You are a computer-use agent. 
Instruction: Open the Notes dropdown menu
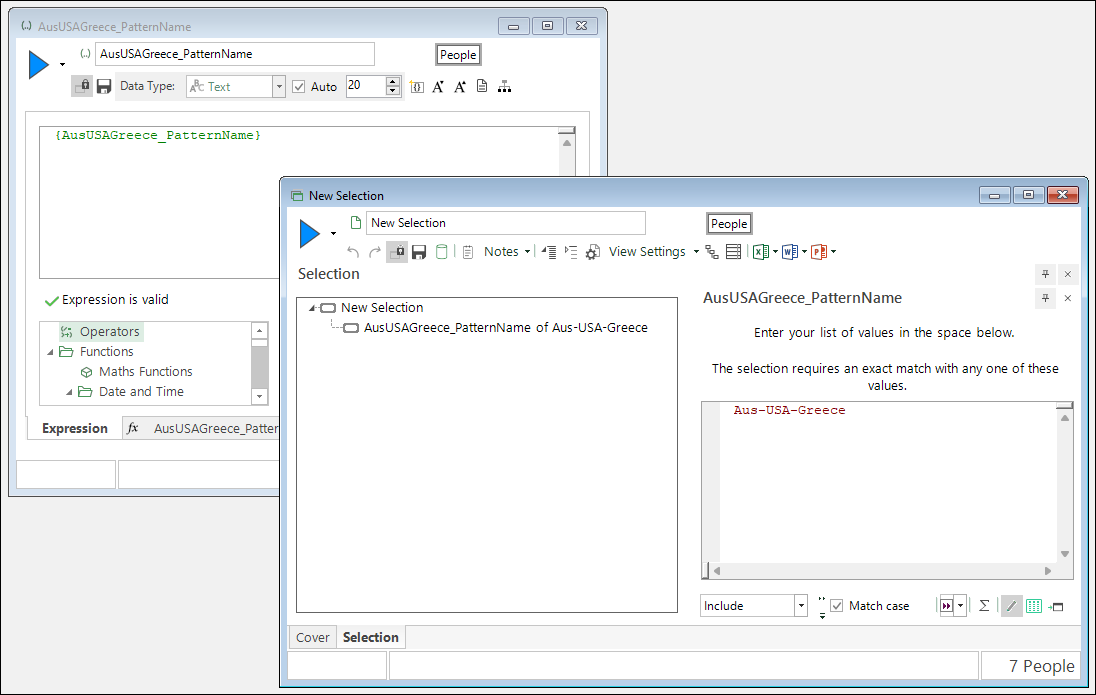pos(527,252)
